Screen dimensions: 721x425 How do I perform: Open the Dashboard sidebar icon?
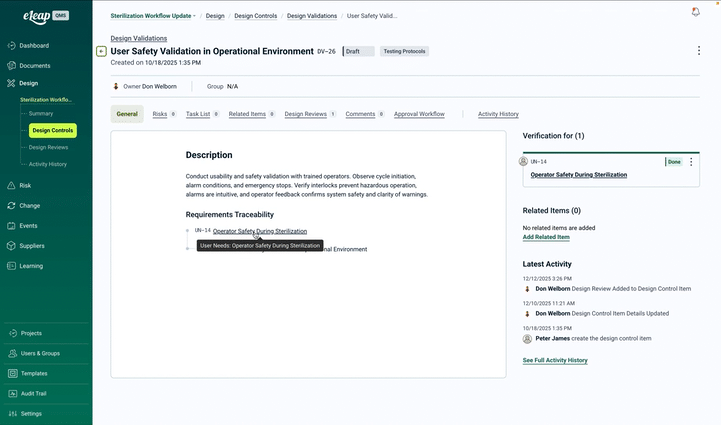(x=11, y=46)
